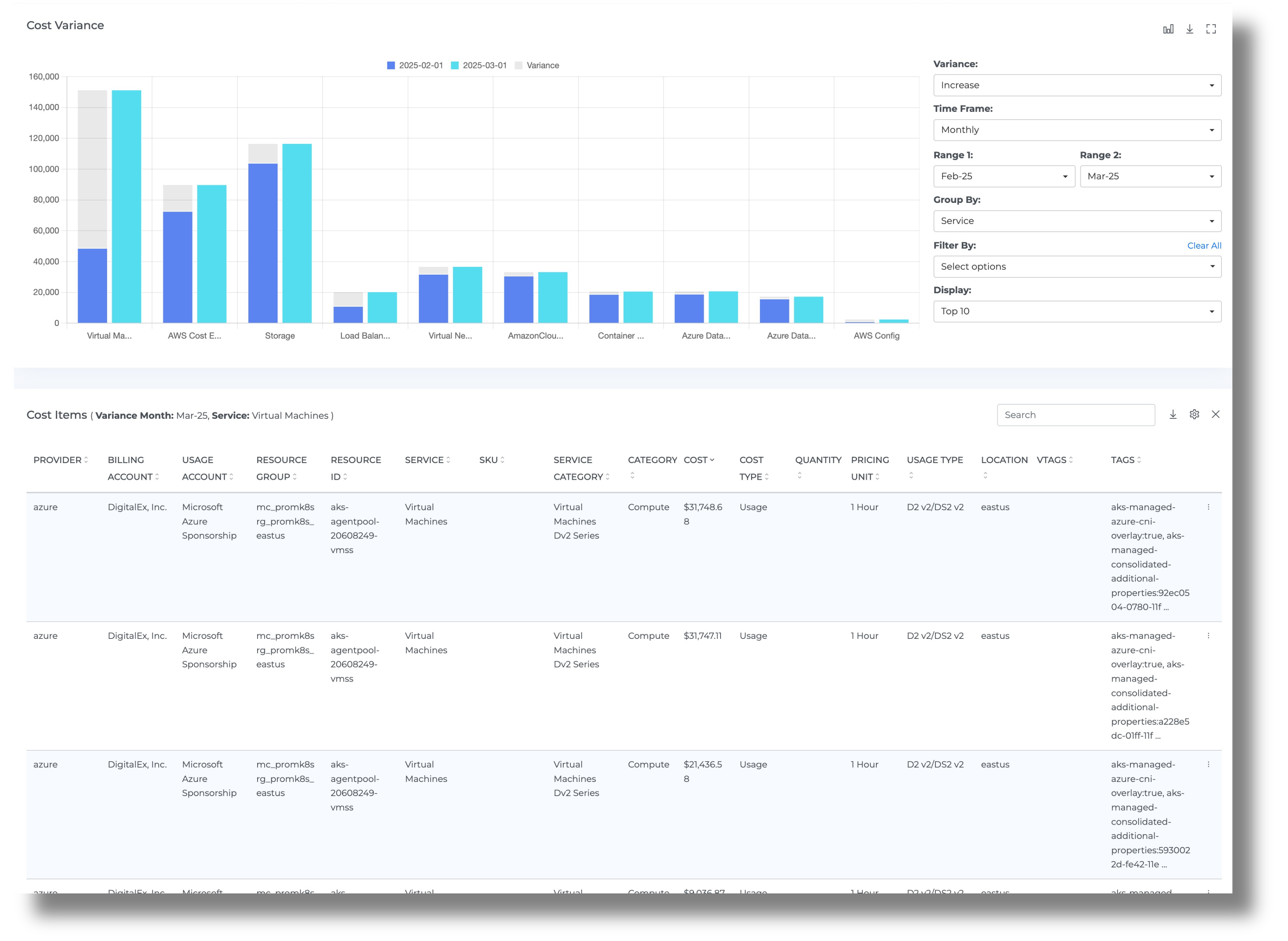The width and height of the screenshot is (1288, 941).
Task: Open actions menu for $31,747.11 row
Action: [1208, 636]
